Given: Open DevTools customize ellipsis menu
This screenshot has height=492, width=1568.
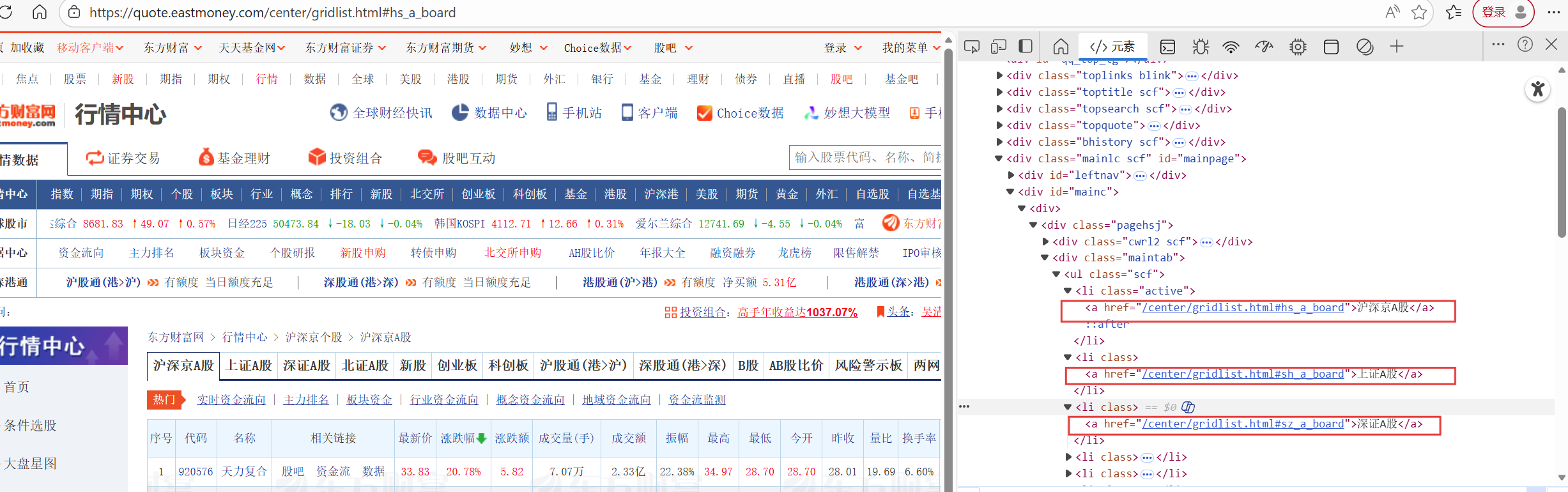Looking at the screenshot, I should click(x=1498, y=44).
